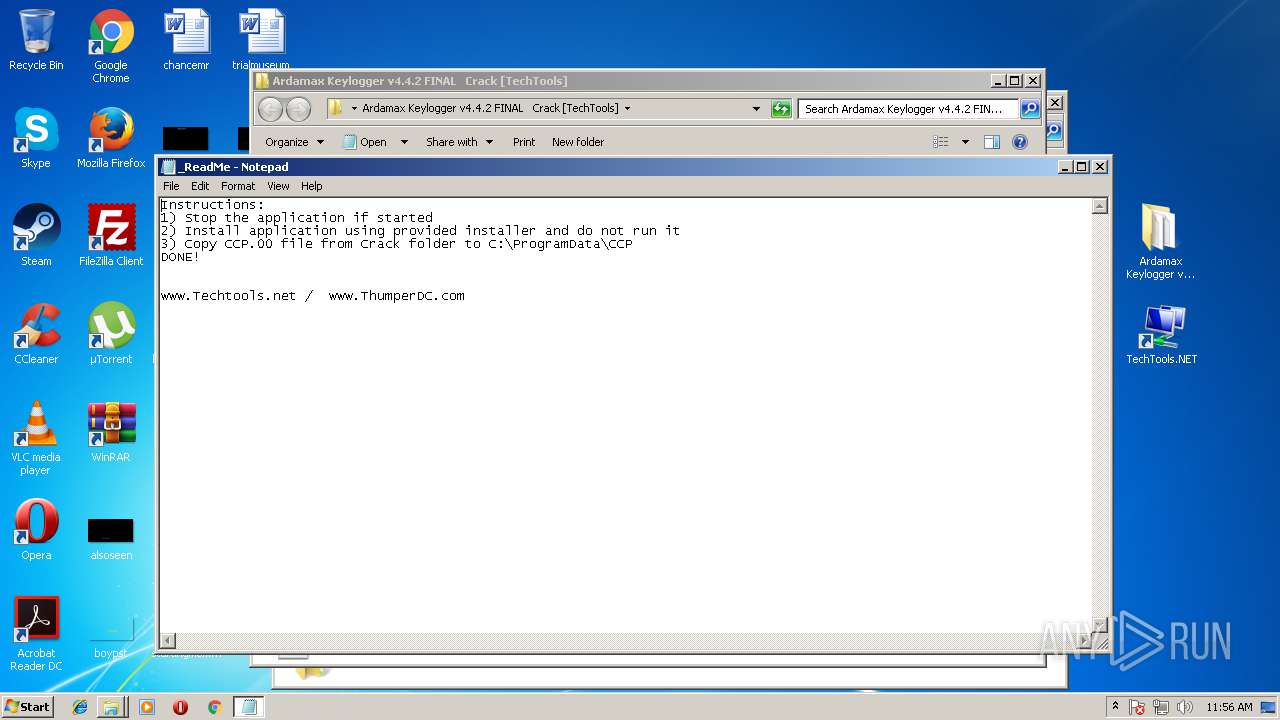
Task: Open the Acrobat Reader DC shortcut
Action: (36, 634)
